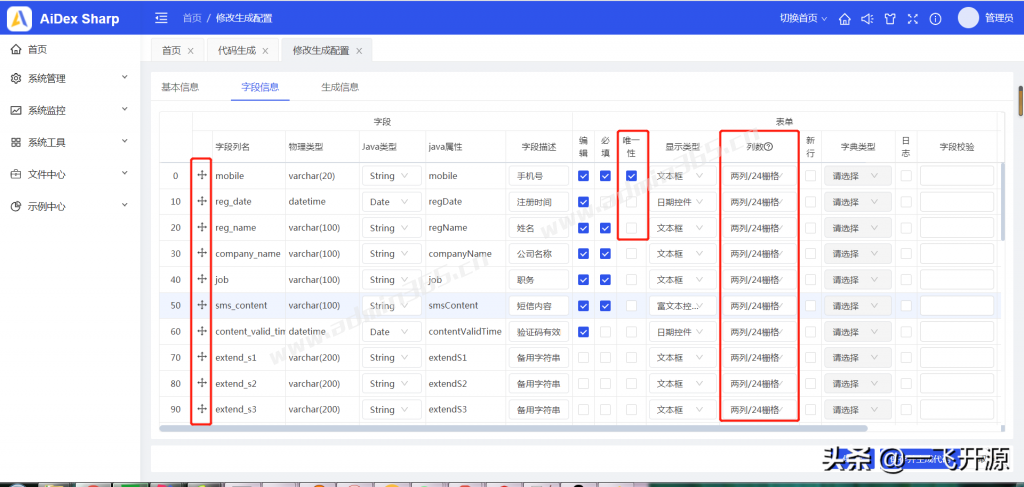This screenshot has width=1024, height=487.
Task: Switch to 生成信息 tab
Action: (x=340, y=87)
